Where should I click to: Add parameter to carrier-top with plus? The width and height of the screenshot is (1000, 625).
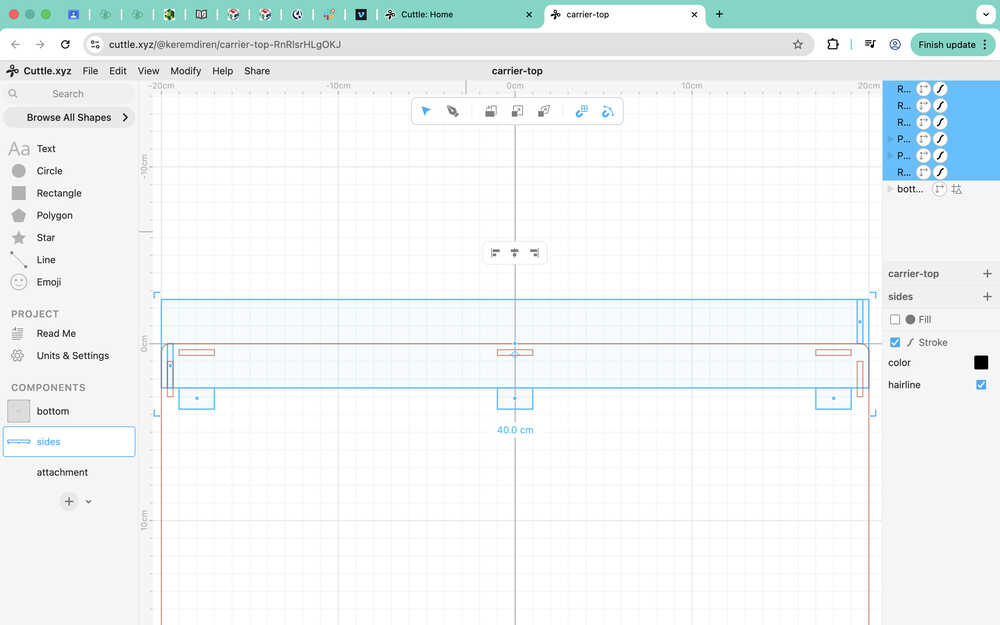coord(987,274)
